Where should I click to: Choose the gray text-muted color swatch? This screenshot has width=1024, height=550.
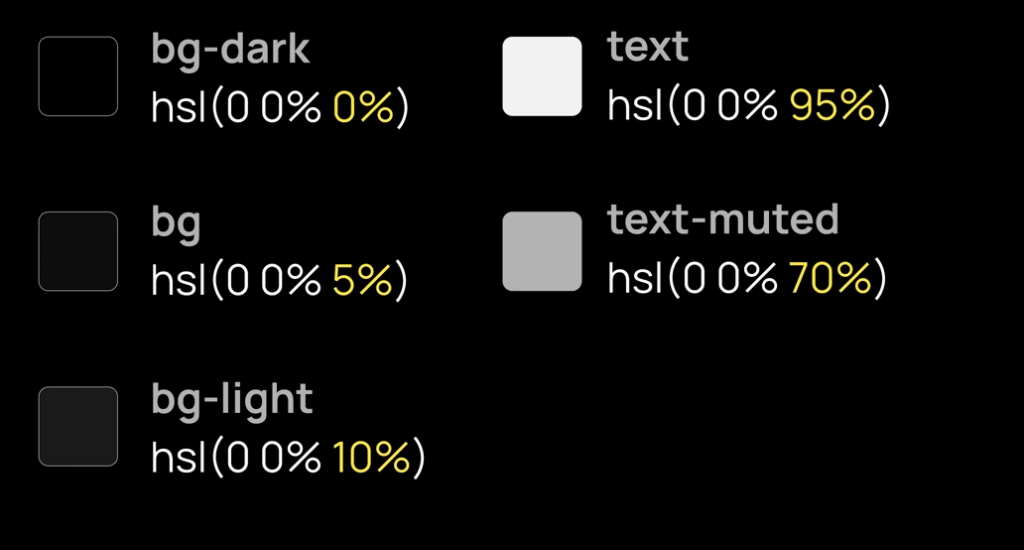coord(542,251)
